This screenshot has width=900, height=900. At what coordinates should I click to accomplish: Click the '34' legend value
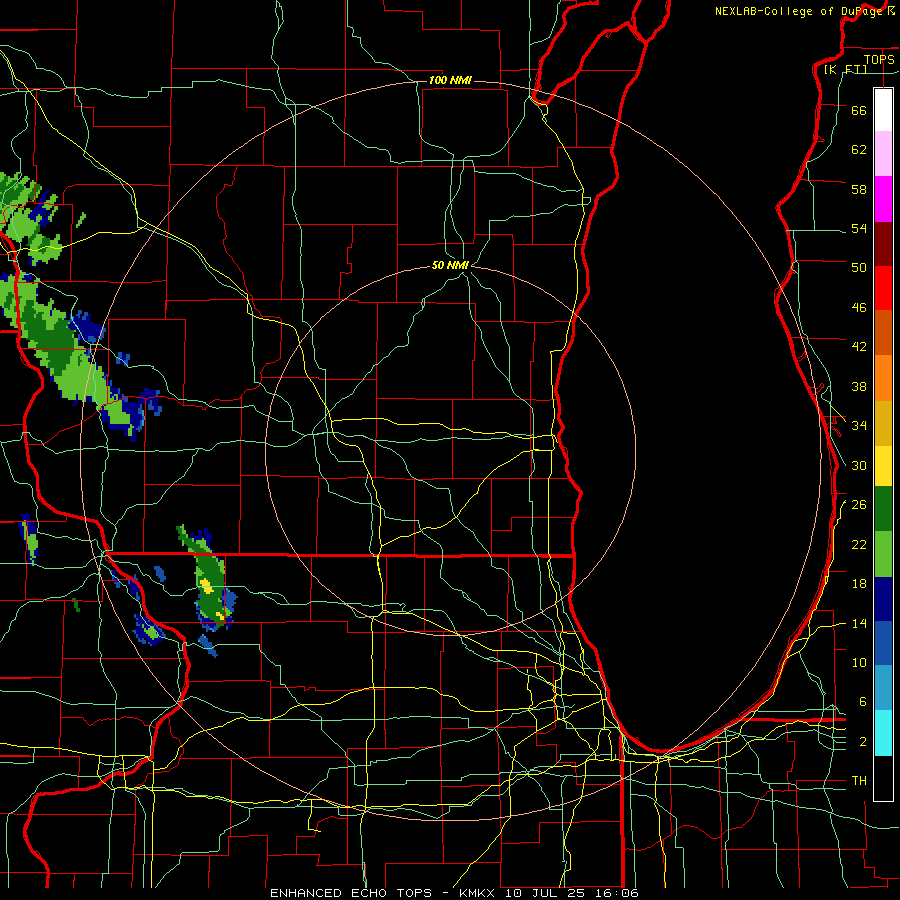click(859, 425)
